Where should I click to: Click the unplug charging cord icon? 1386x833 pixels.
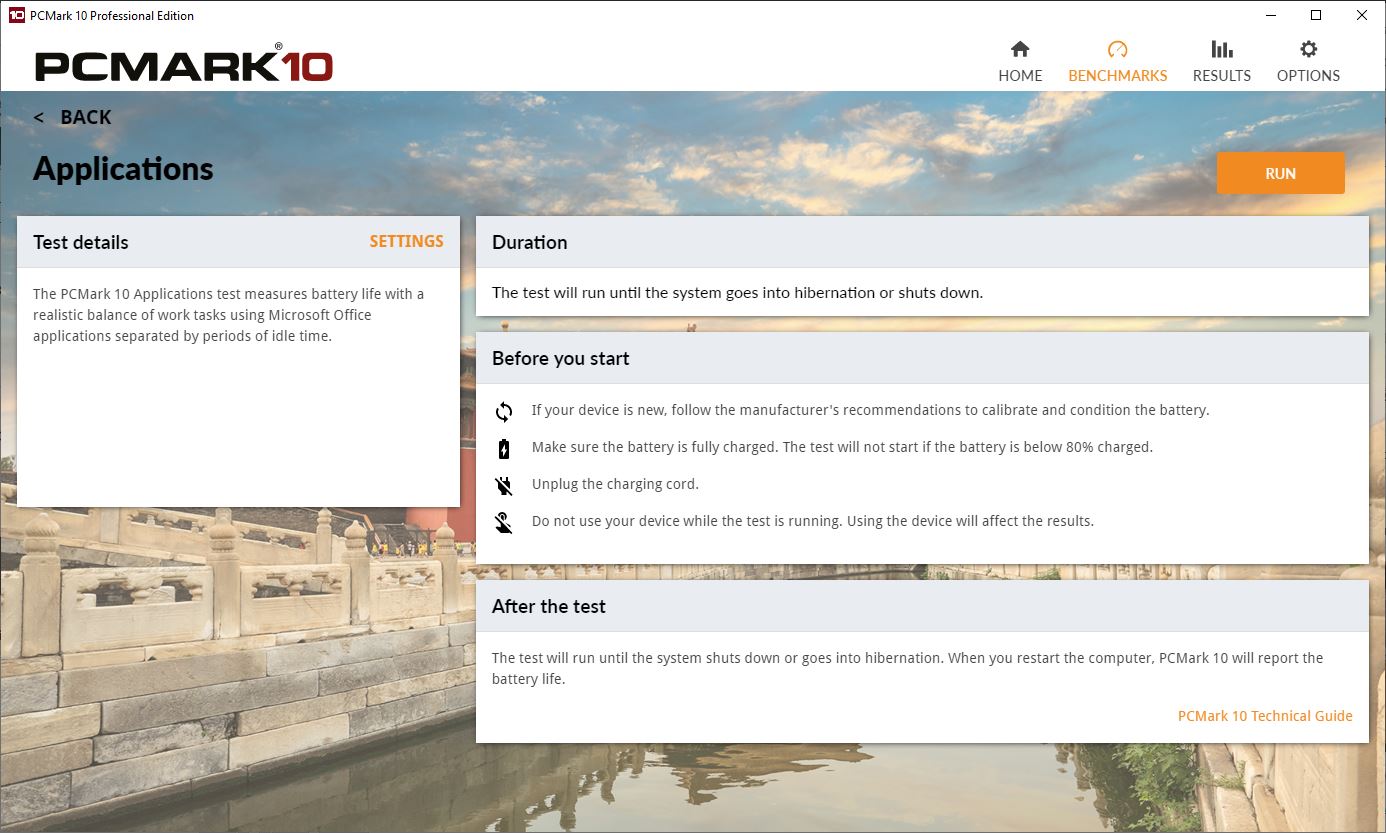[504, 485]
